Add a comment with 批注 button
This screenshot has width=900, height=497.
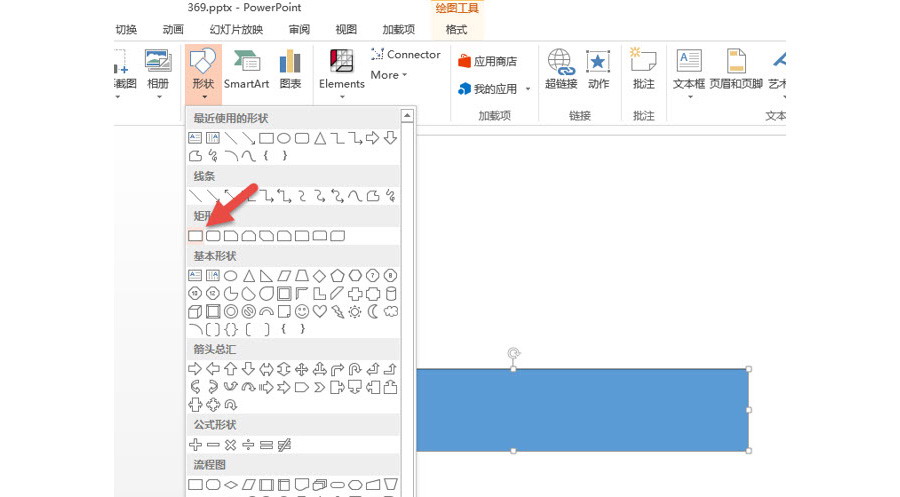coord(643,70)
